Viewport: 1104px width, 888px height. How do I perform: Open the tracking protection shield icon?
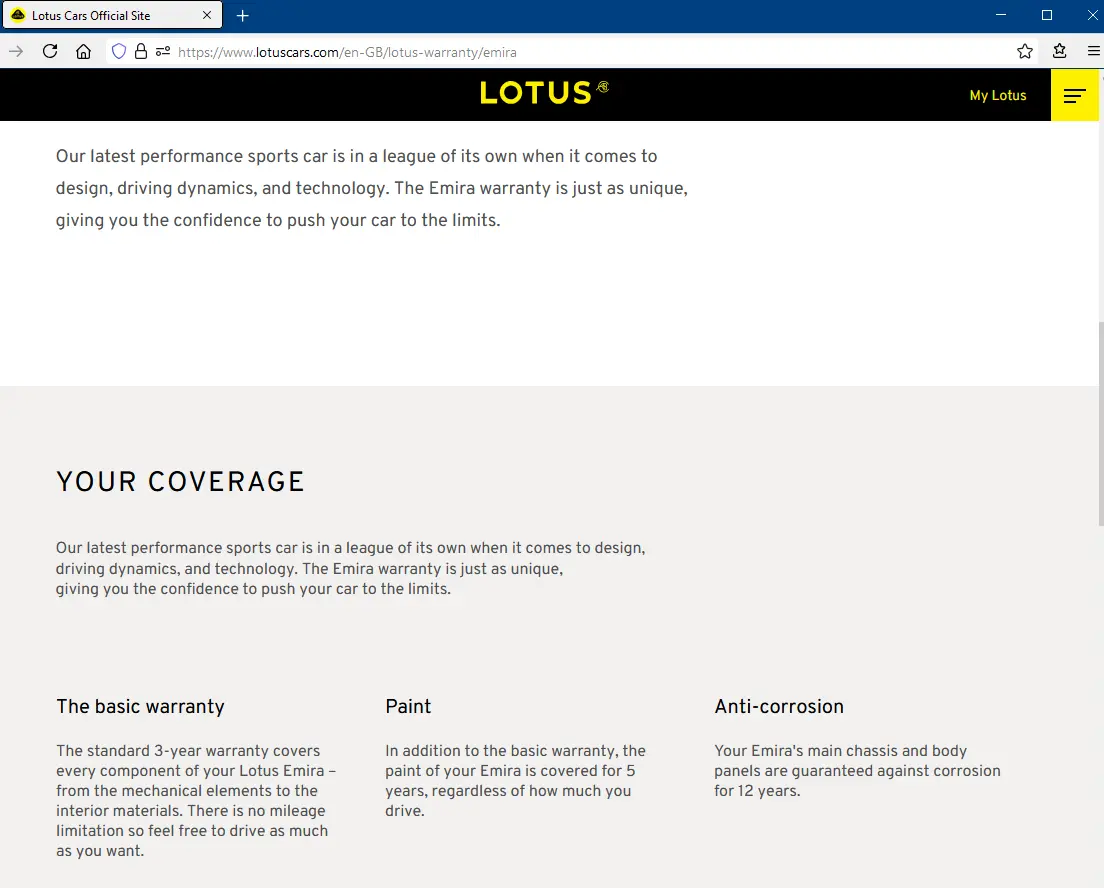pyautogui.click(x=119, y=52)
